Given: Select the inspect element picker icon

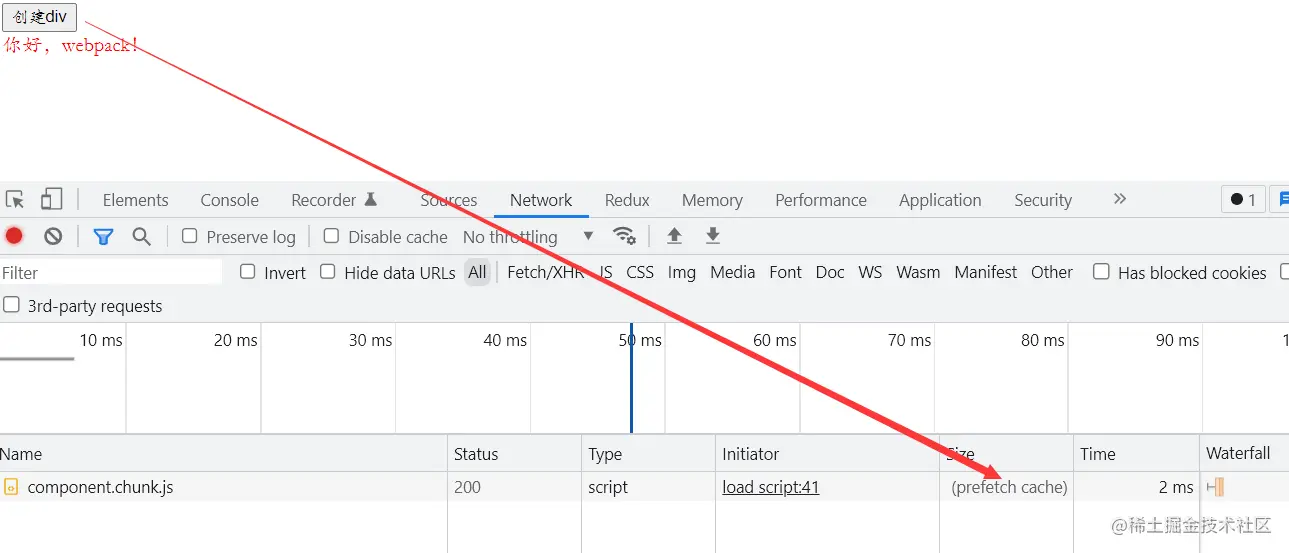Looking at the screenshot, I should [x=14, y=199].
